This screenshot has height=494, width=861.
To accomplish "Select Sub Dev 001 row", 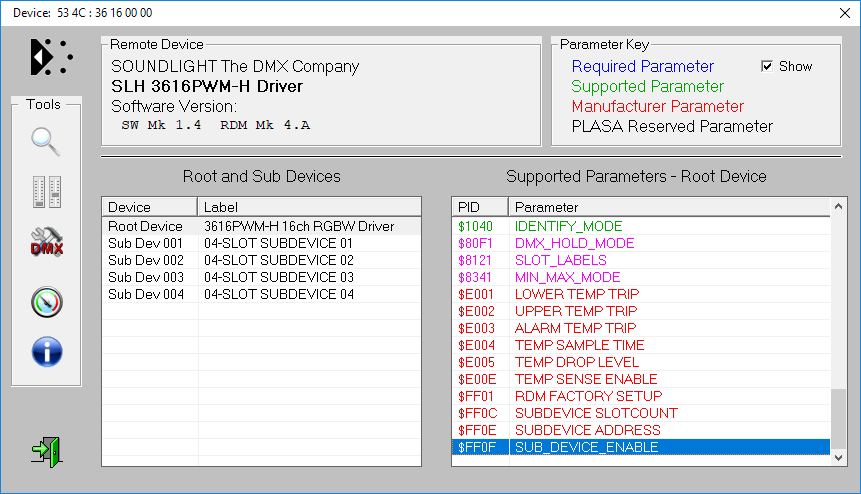I will click(145, 244).
